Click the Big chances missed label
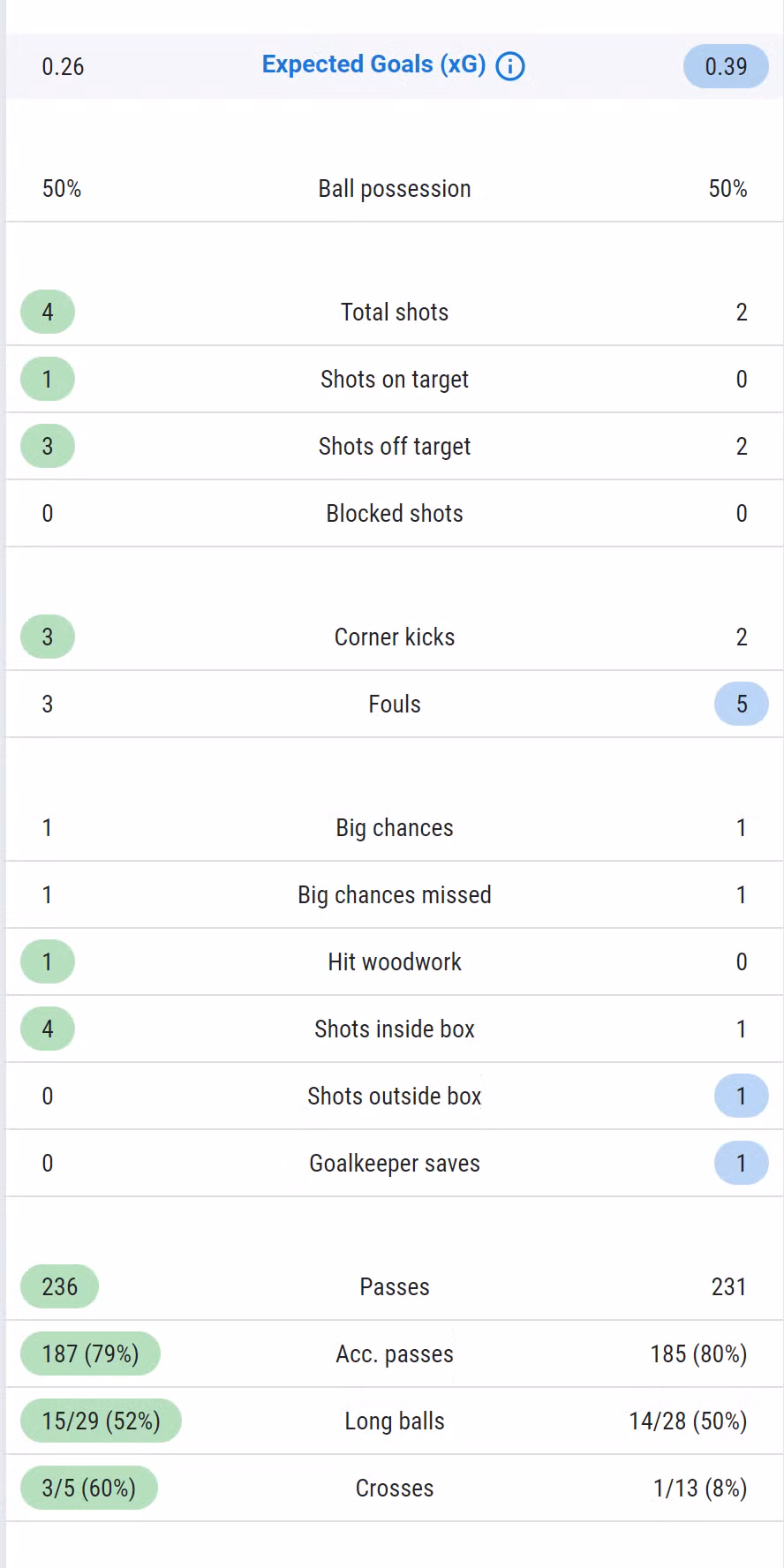This screenshot has height=1568, width=784. (394, 895)
